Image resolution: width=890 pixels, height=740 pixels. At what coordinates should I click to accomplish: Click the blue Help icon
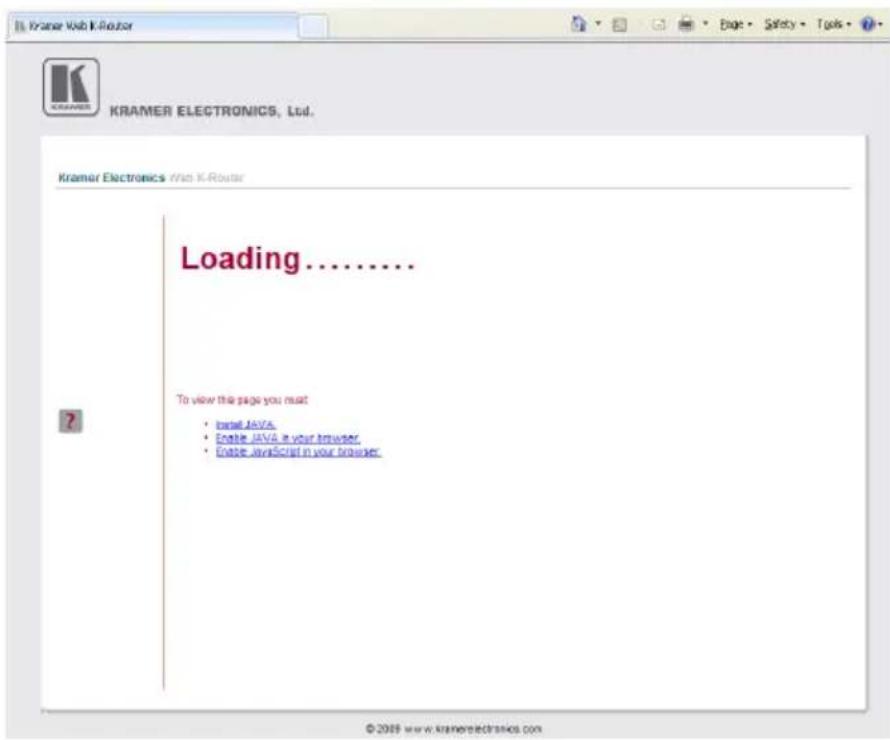[867, 24]
